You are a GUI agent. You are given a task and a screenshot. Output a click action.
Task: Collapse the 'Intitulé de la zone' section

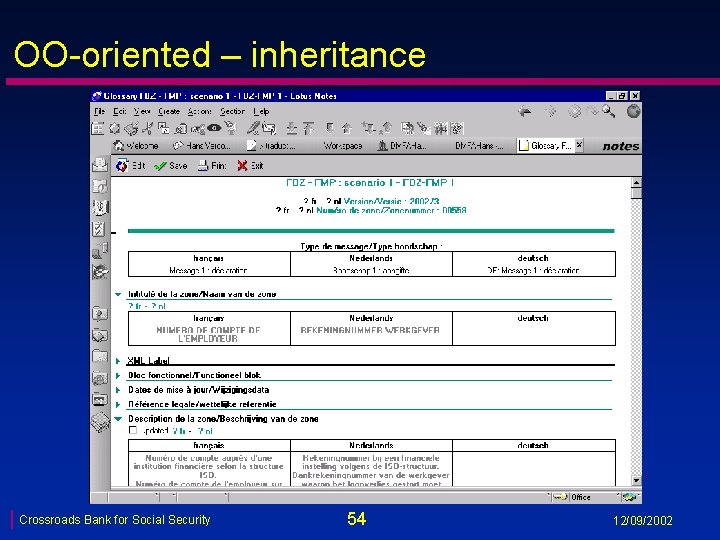coord(118,294)
